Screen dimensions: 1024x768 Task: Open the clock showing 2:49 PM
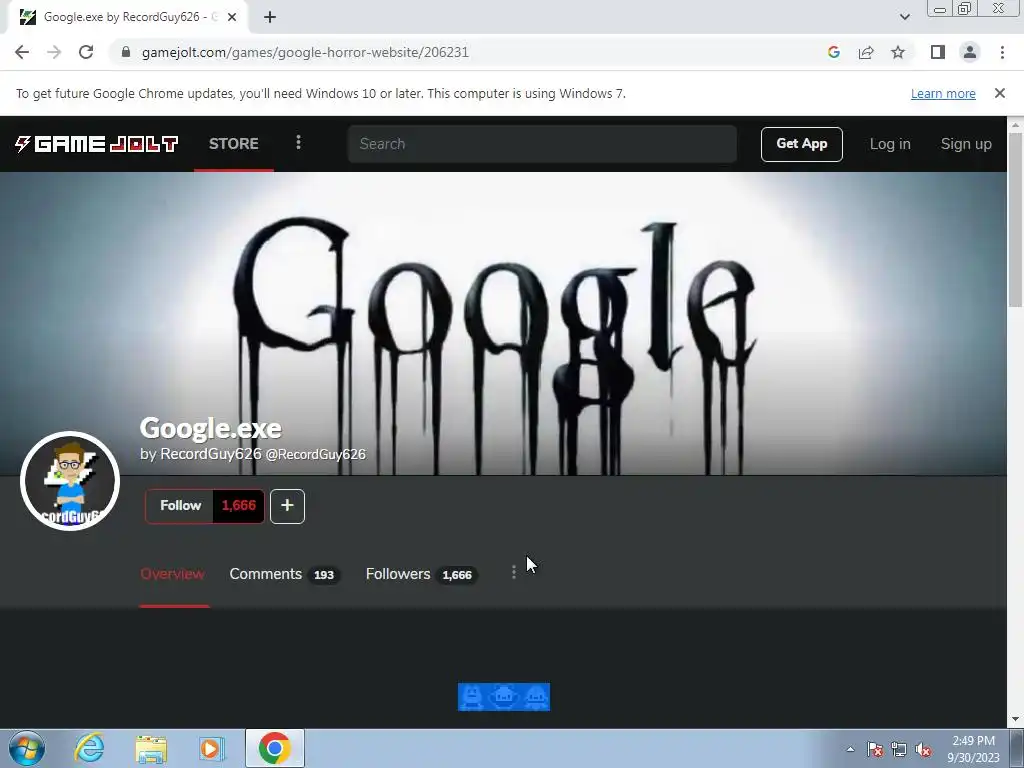[973, 749]
